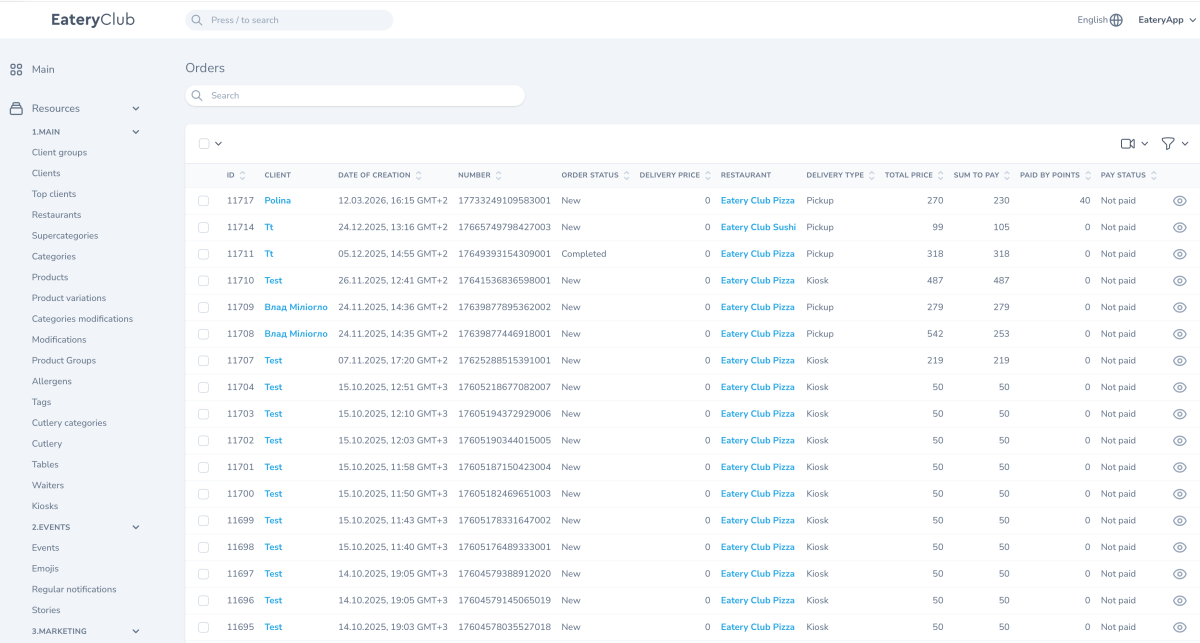The height and width of the screenshot is (643, 1200).
Task: Check the box for order 11717
Action: tap(204, 201)
